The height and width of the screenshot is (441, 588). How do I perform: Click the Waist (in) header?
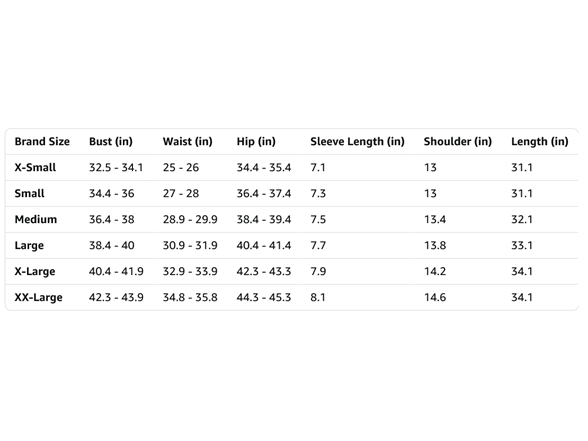point(188,142)
